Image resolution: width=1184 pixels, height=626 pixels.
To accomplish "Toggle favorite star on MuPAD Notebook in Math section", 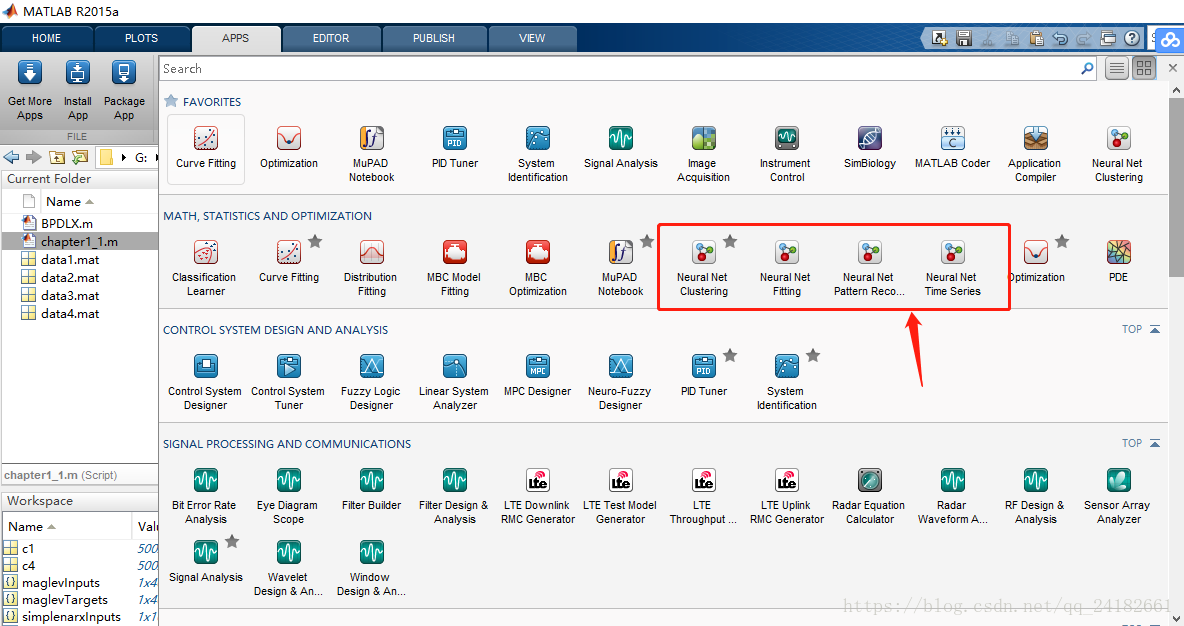I will coord(647,242).
